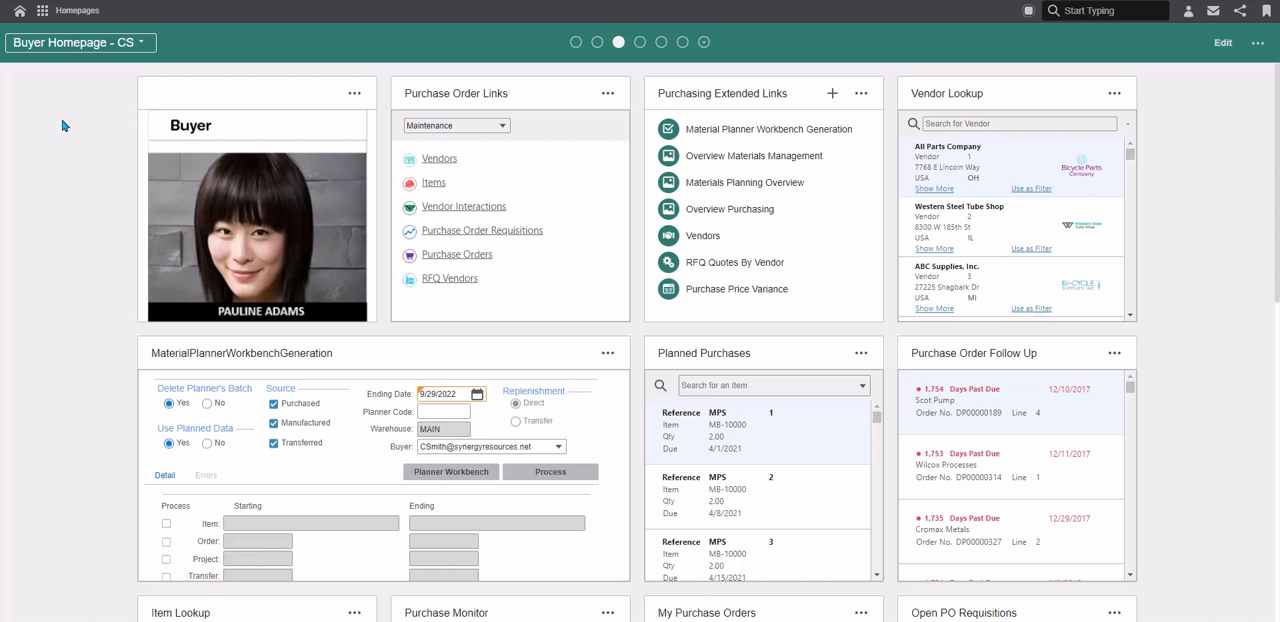Viewport: 1280px width, 622px height.
Task: Click Vendors icon in Extended Links
Action: coord(668,235)
